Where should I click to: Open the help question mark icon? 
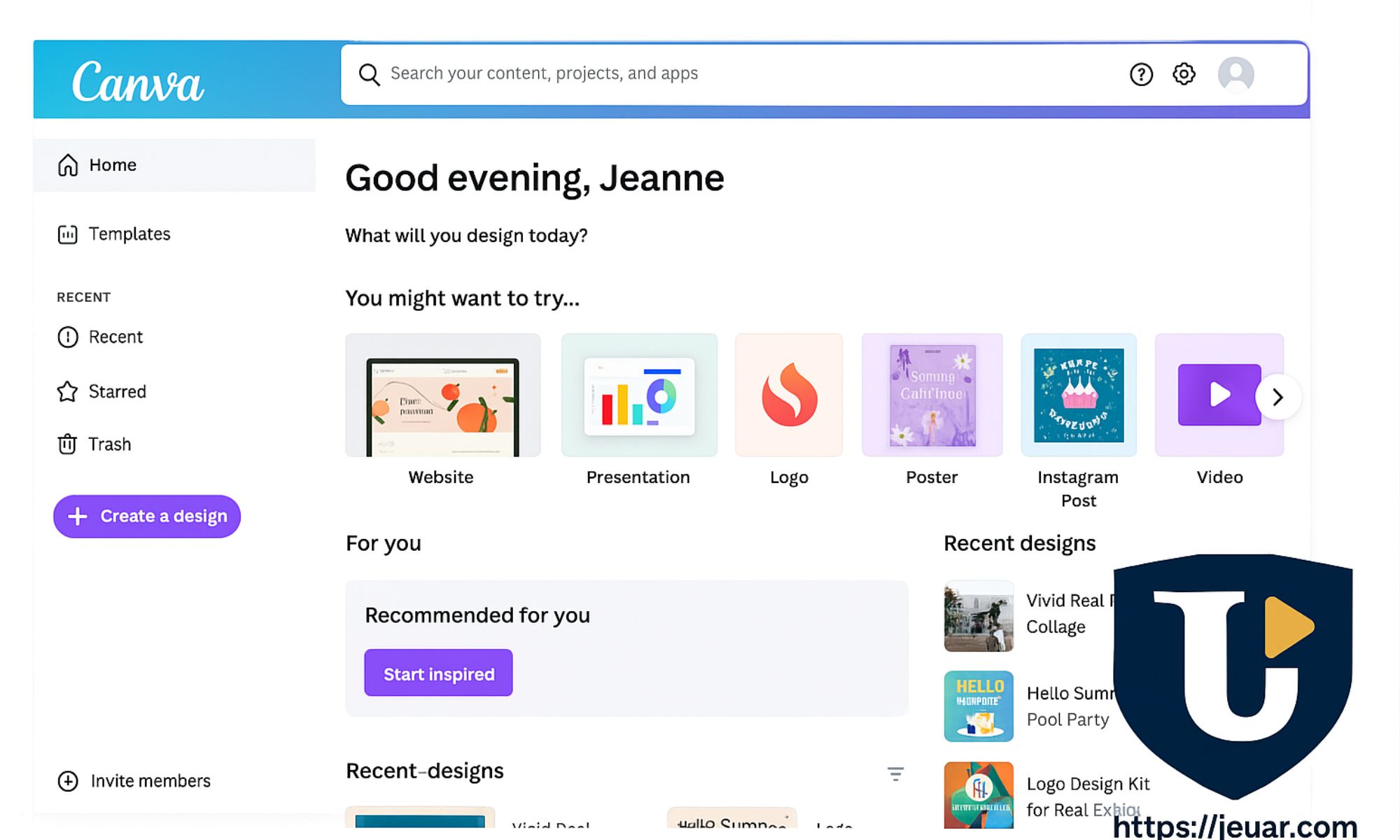click(x=1141, y=74)
